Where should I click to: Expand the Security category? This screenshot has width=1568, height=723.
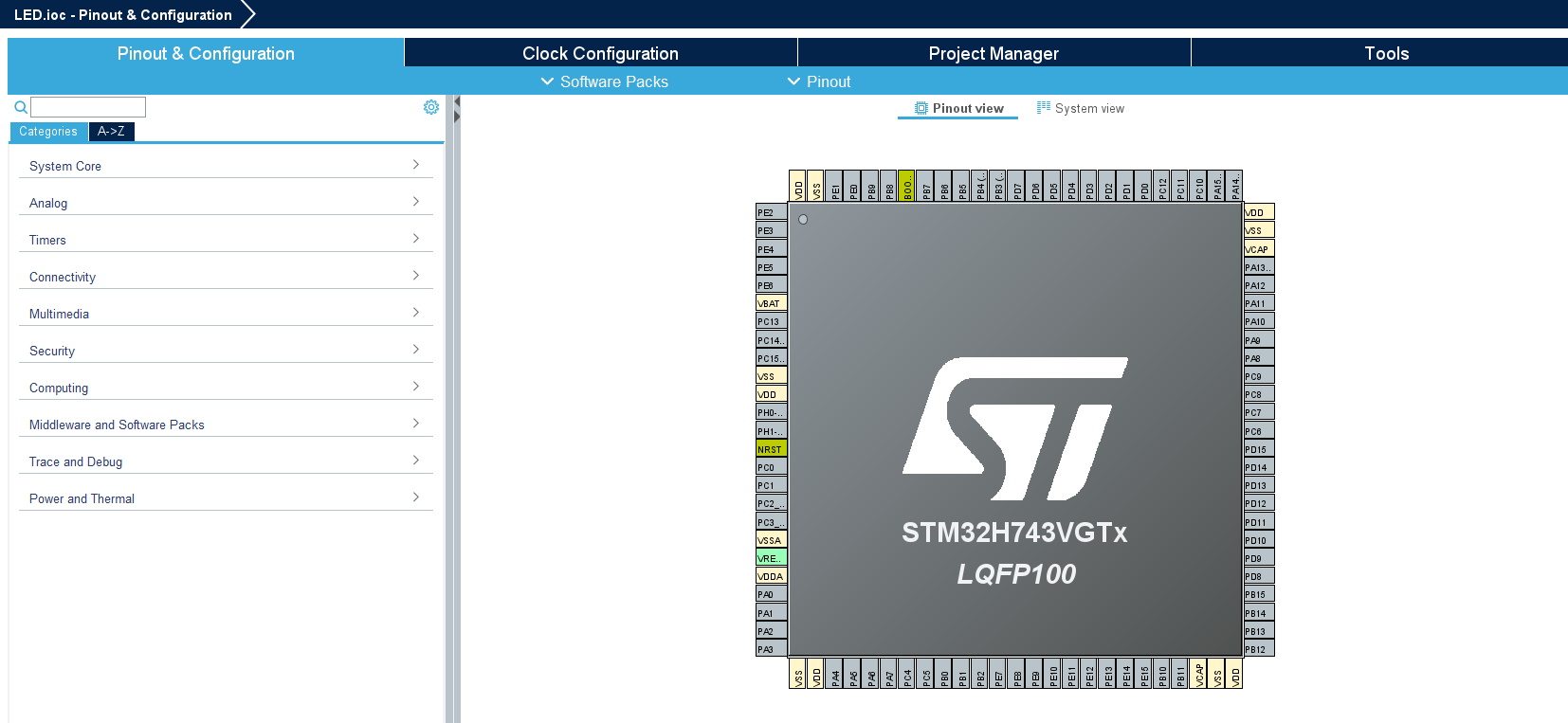point(226,350)
